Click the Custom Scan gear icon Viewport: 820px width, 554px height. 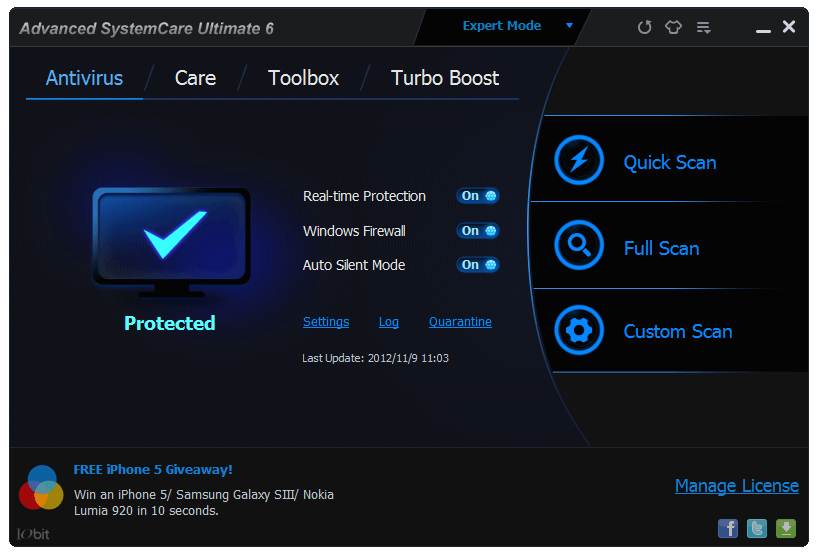579,330
